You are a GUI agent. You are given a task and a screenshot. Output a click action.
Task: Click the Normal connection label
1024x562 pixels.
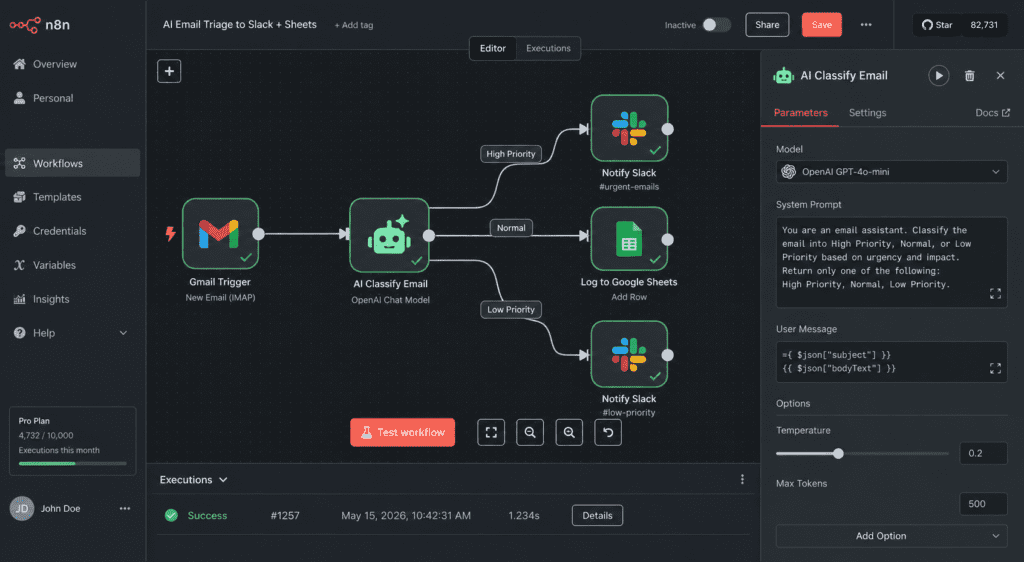[x=511, y=228]
